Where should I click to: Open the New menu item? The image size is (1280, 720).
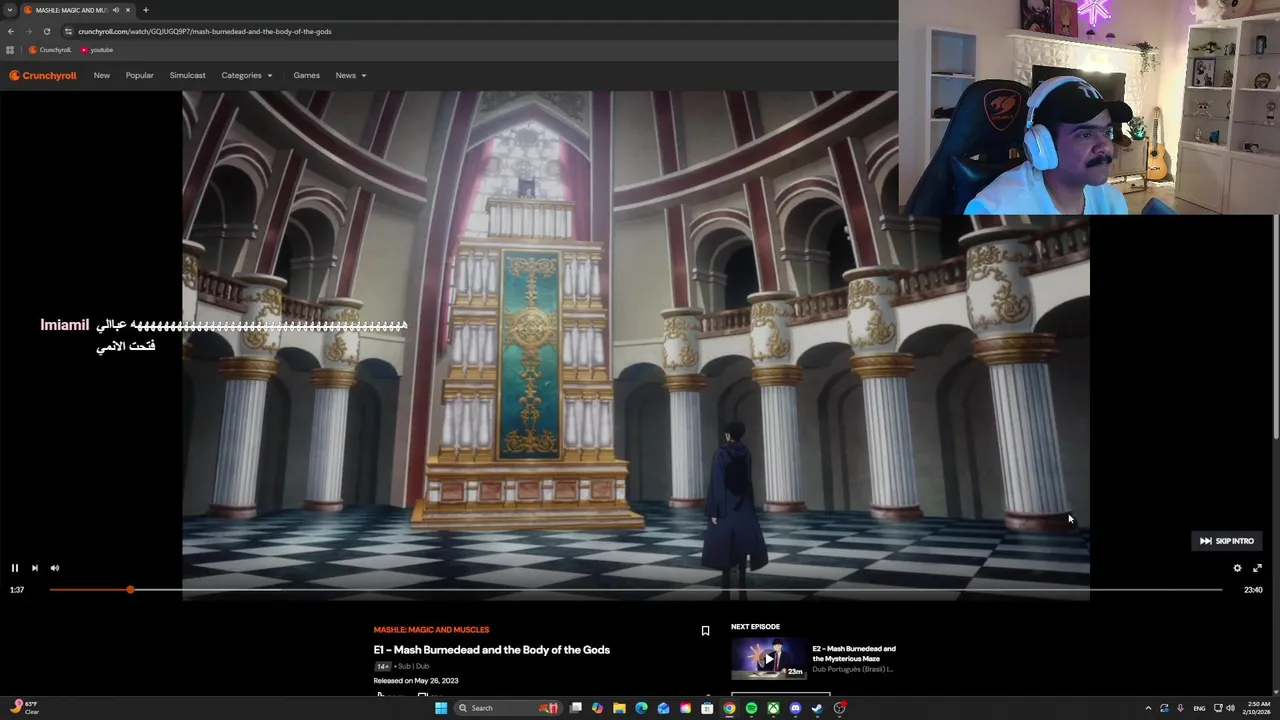point(102,75)
